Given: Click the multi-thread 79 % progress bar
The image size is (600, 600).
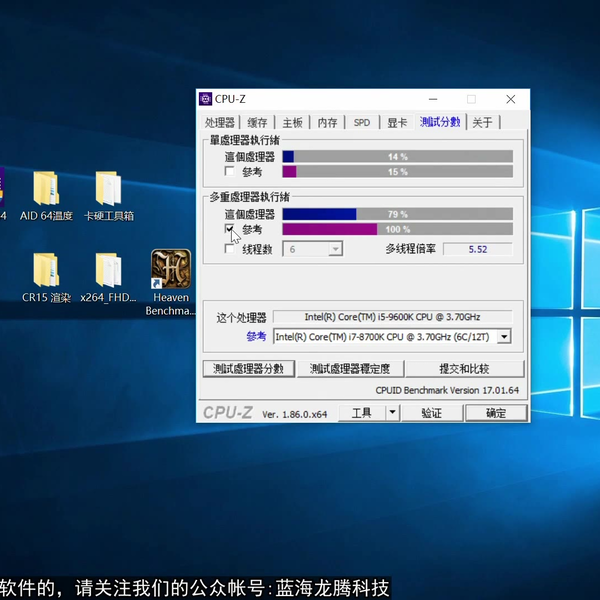Looking at the screenshot, I should 398,214.
